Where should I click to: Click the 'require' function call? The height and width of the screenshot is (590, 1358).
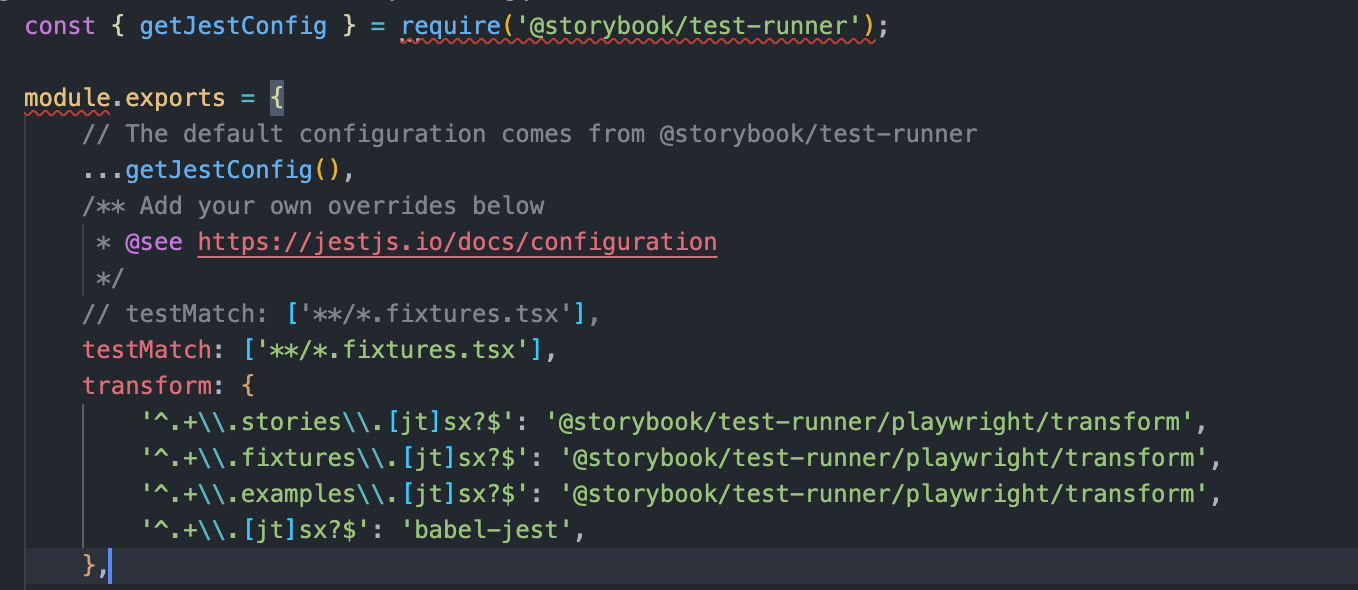click(450, 26)
